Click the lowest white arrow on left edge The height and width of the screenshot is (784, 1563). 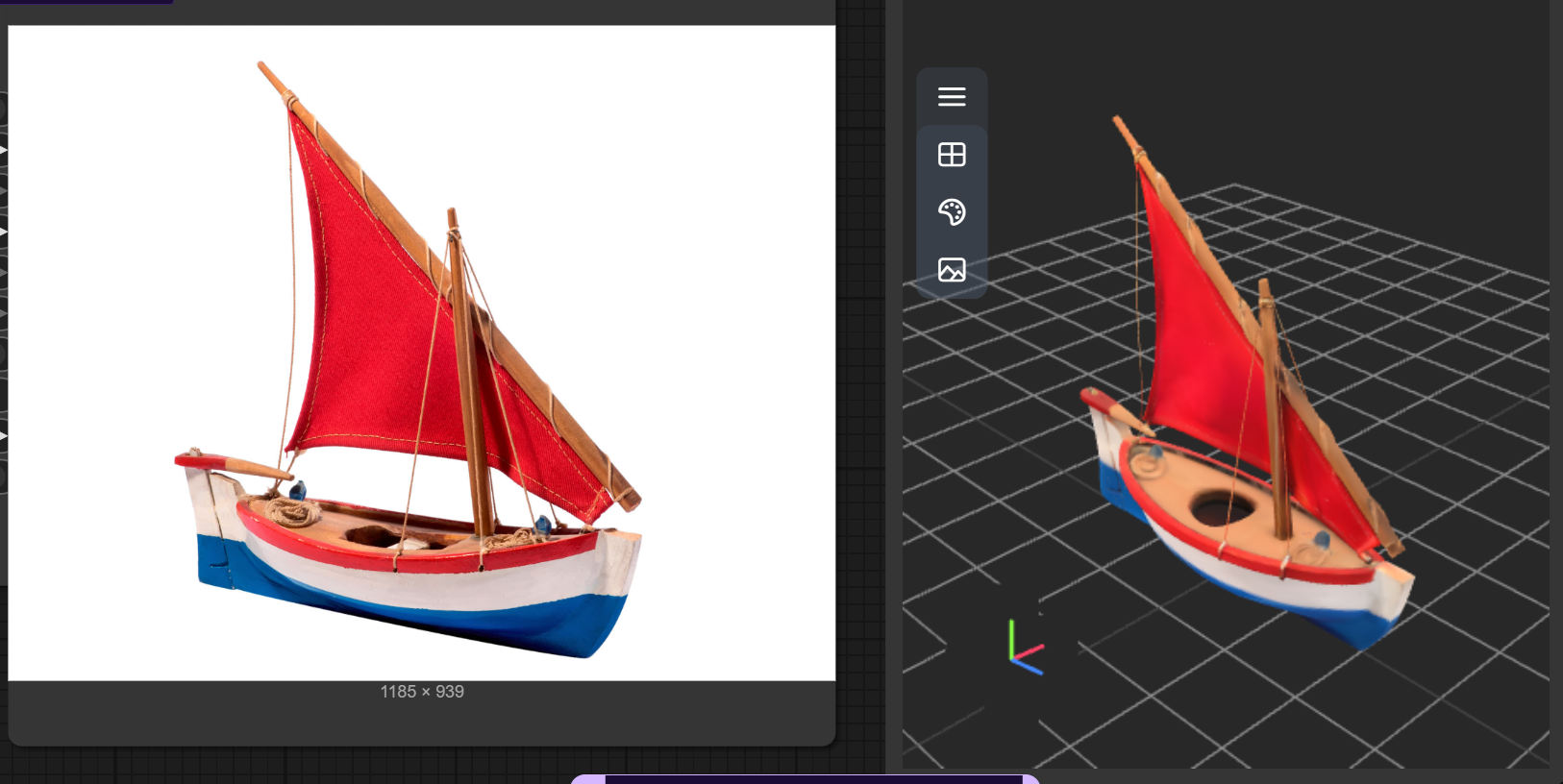tap(4, 436)
